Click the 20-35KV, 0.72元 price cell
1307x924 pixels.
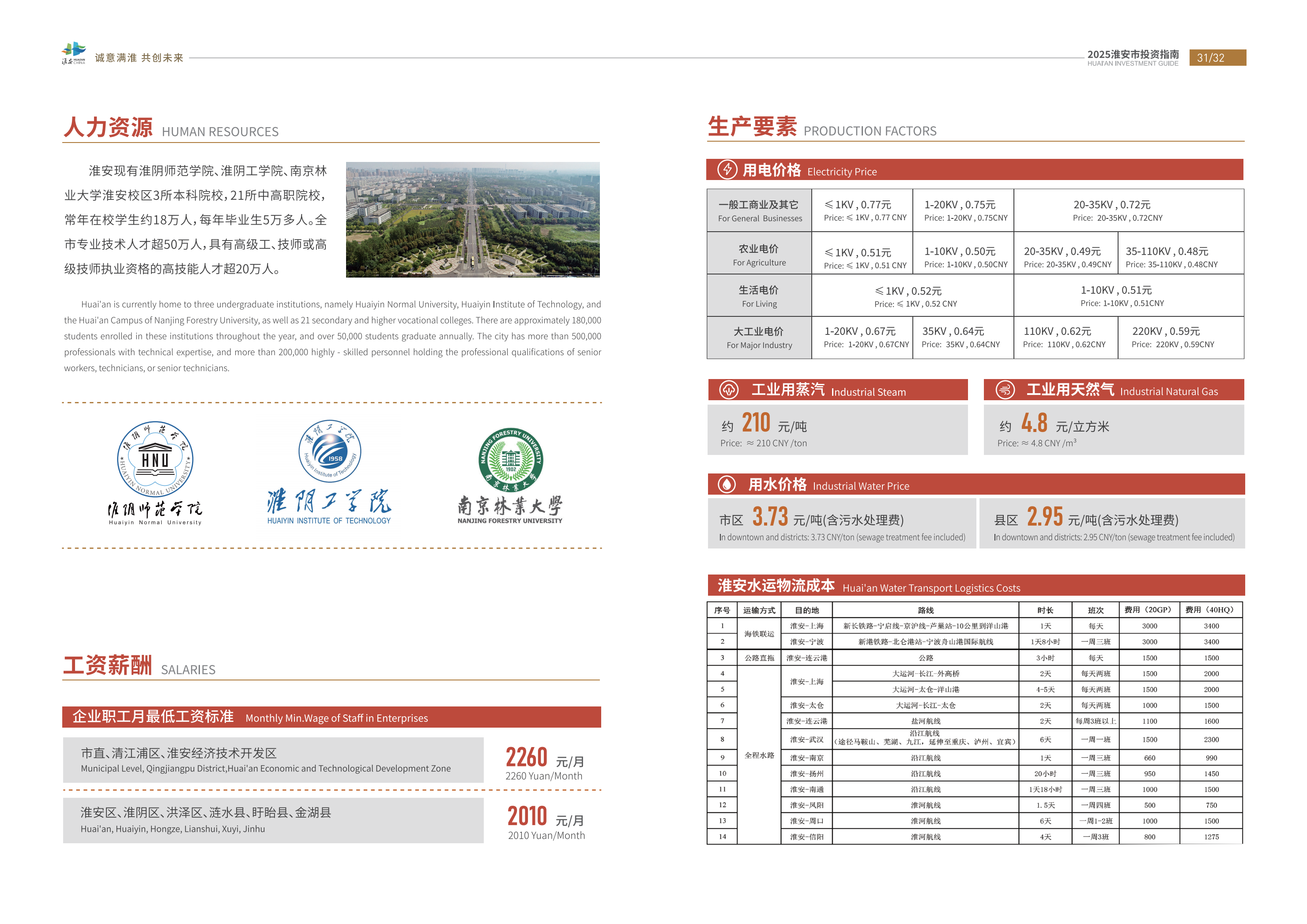pos(1129,210)
